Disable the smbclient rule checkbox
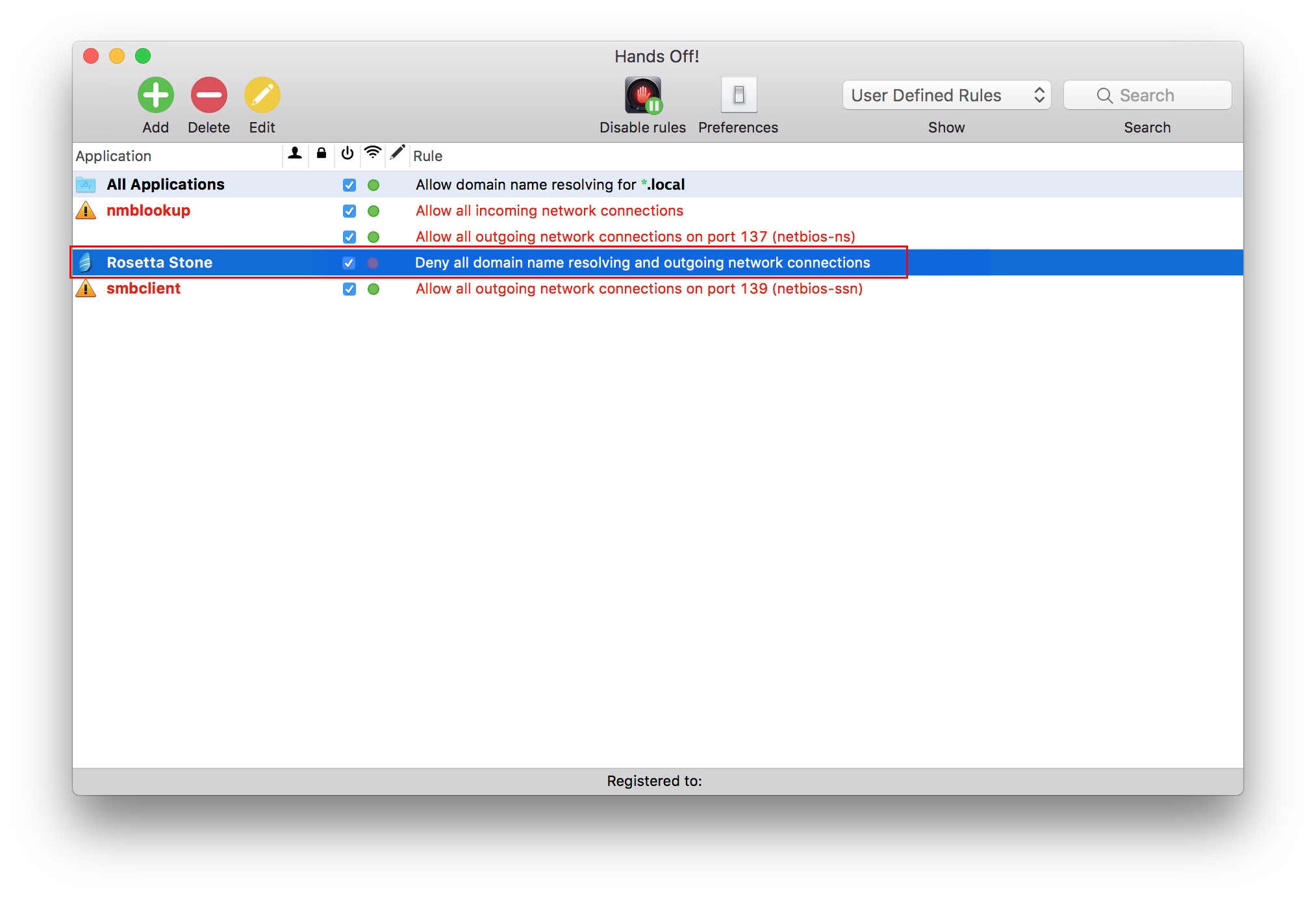Screen dimensions: 1316x899 point(349,289)
